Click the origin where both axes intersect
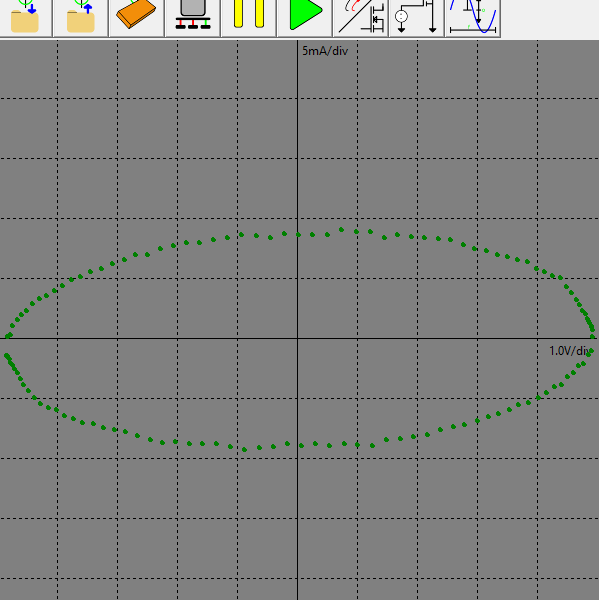Screen dimensions: 599x600 click(x=298, y=338)
